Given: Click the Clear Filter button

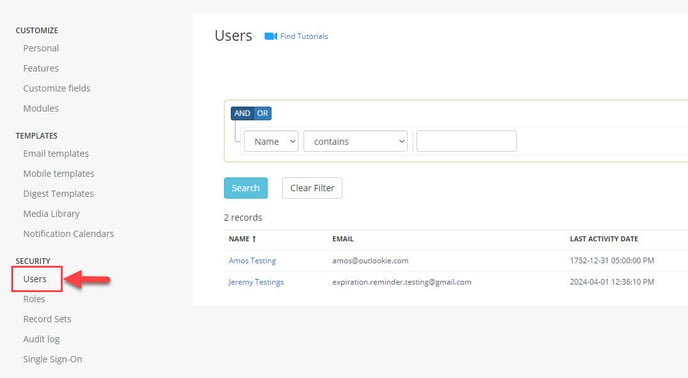Looking at the screenshot, I should (312, 188).
